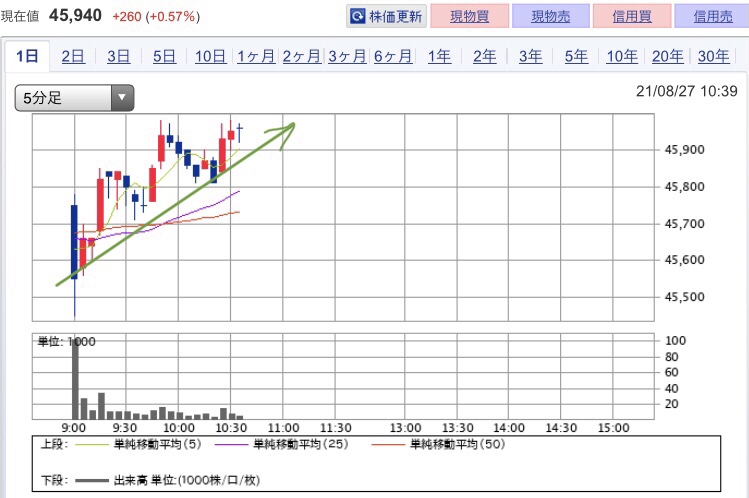
Task: Switch to the 3日 period
Action: point(118,56)
